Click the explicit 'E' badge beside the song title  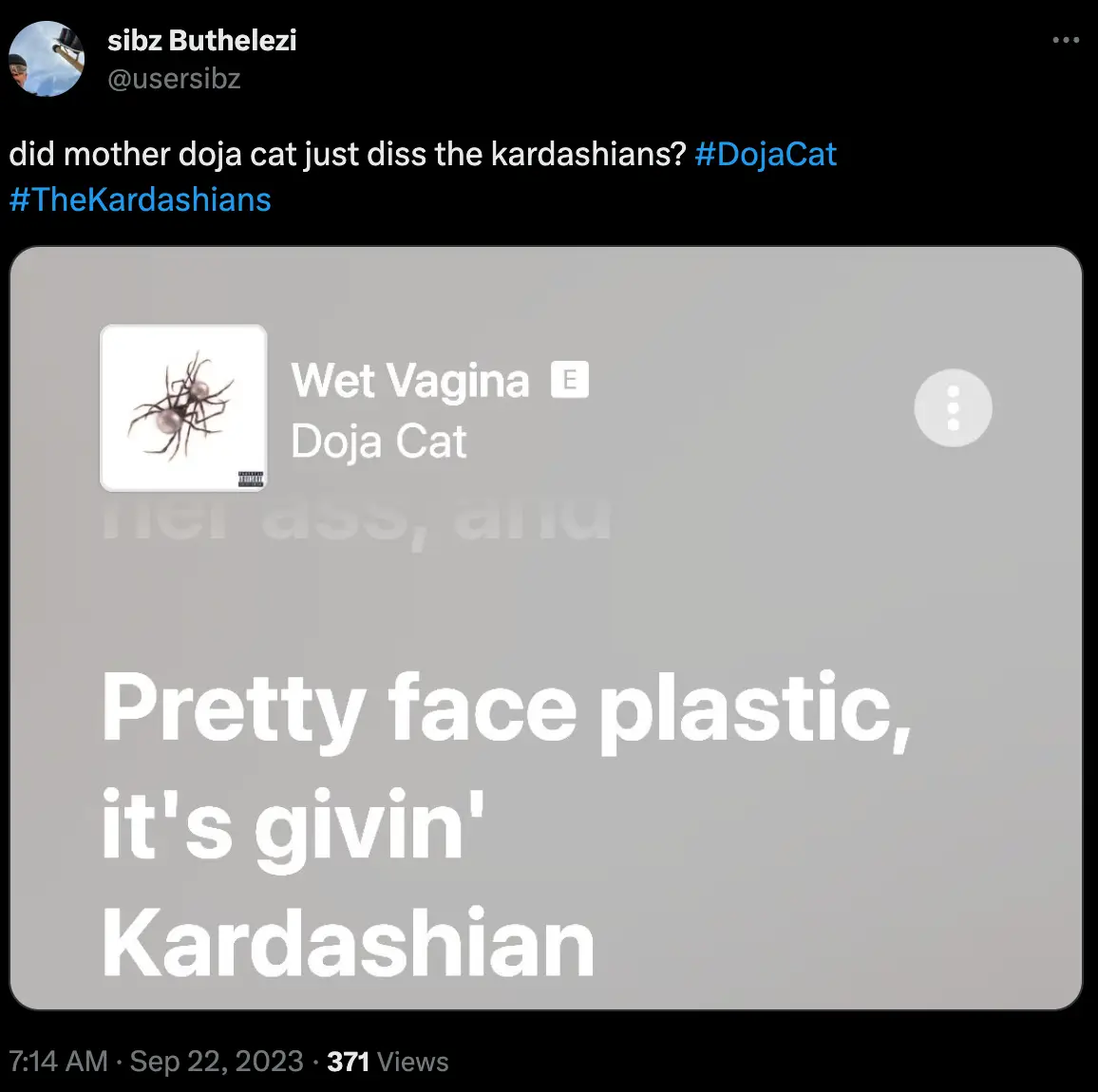pos(571,379)
